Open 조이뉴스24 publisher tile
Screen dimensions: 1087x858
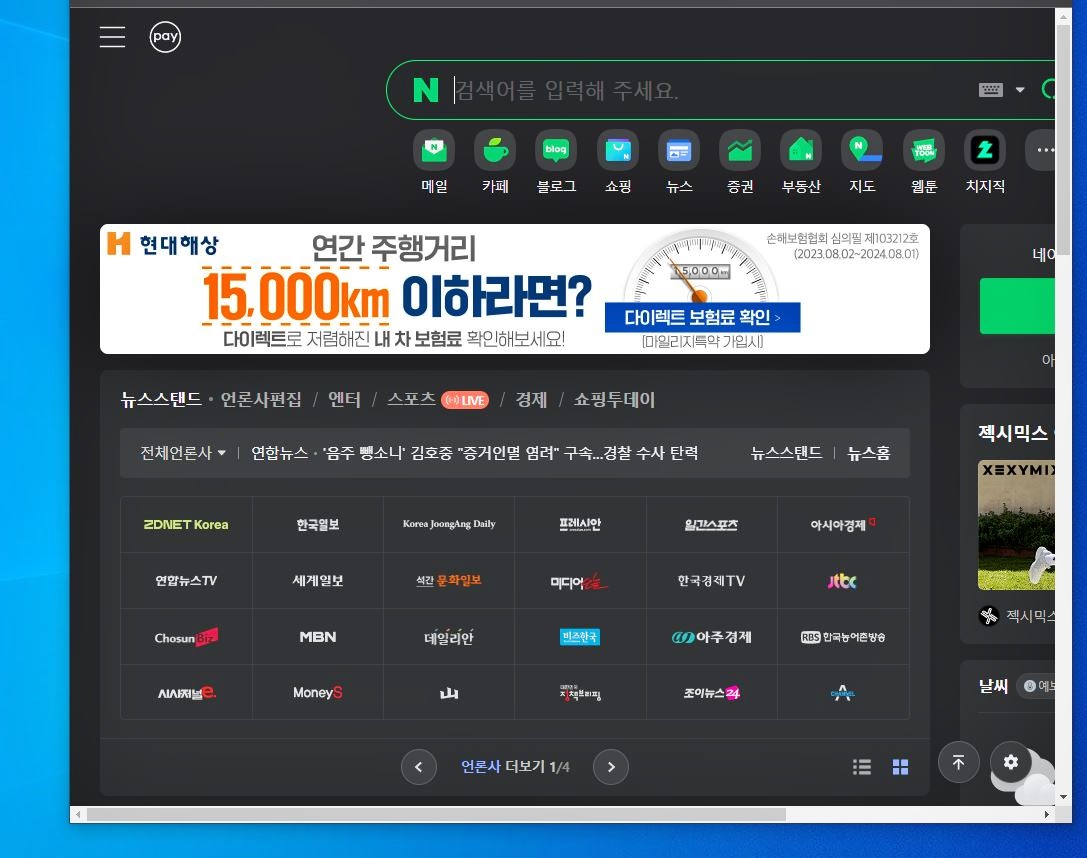point(711,692)
